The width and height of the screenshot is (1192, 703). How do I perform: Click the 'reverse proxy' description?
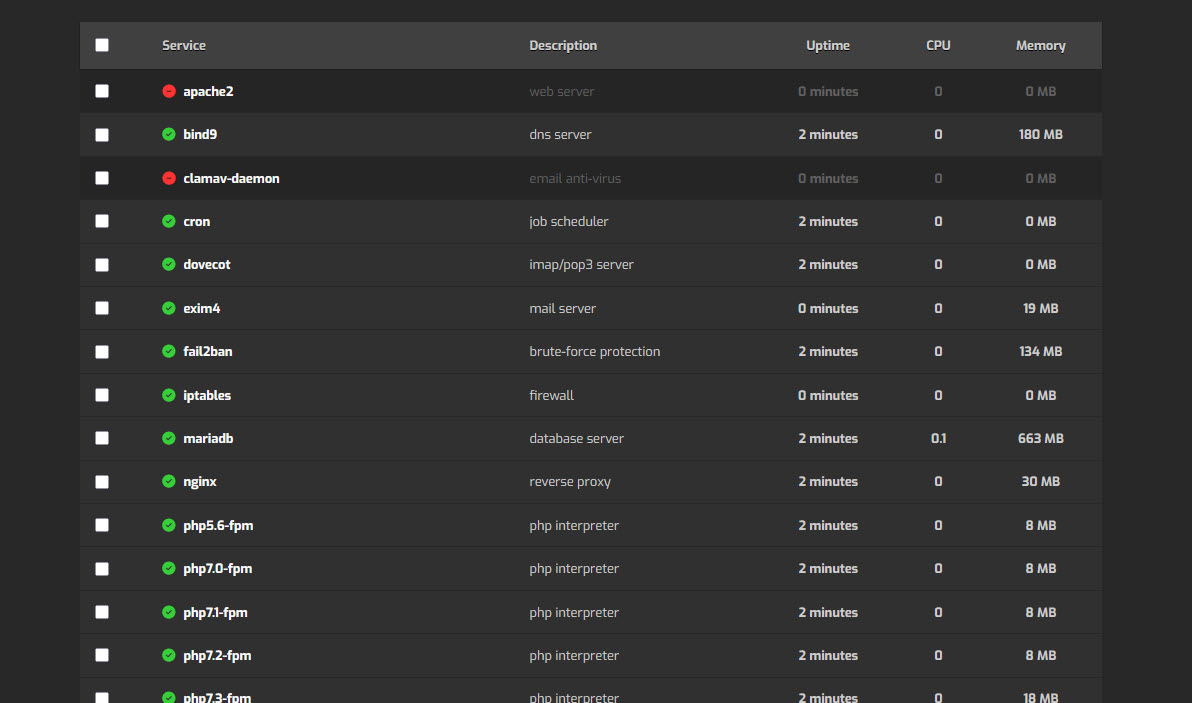tap(570, 482)
